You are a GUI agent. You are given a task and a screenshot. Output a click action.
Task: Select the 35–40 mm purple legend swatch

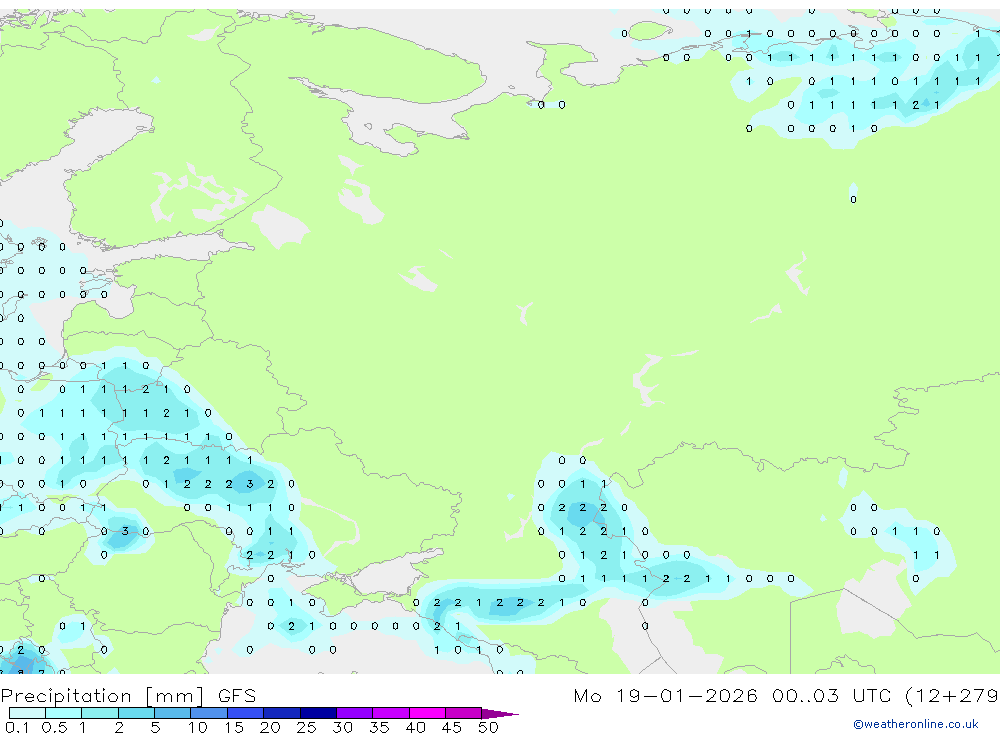391,713
